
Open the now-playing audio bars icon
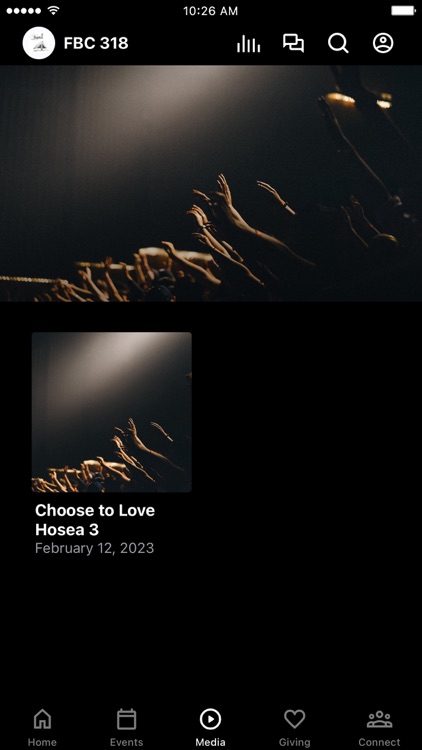249,44
